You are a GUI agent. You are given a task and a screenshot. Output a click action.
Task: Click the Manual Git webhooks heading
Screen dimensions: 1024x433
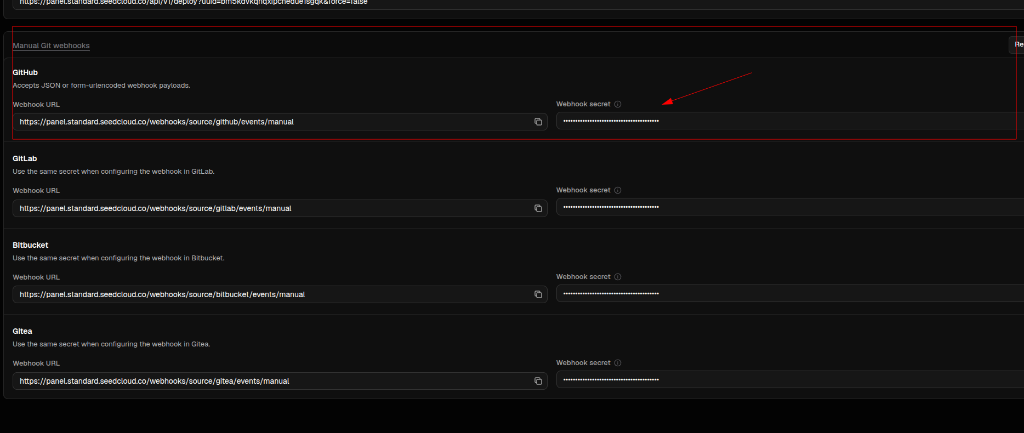pos(51,46)
